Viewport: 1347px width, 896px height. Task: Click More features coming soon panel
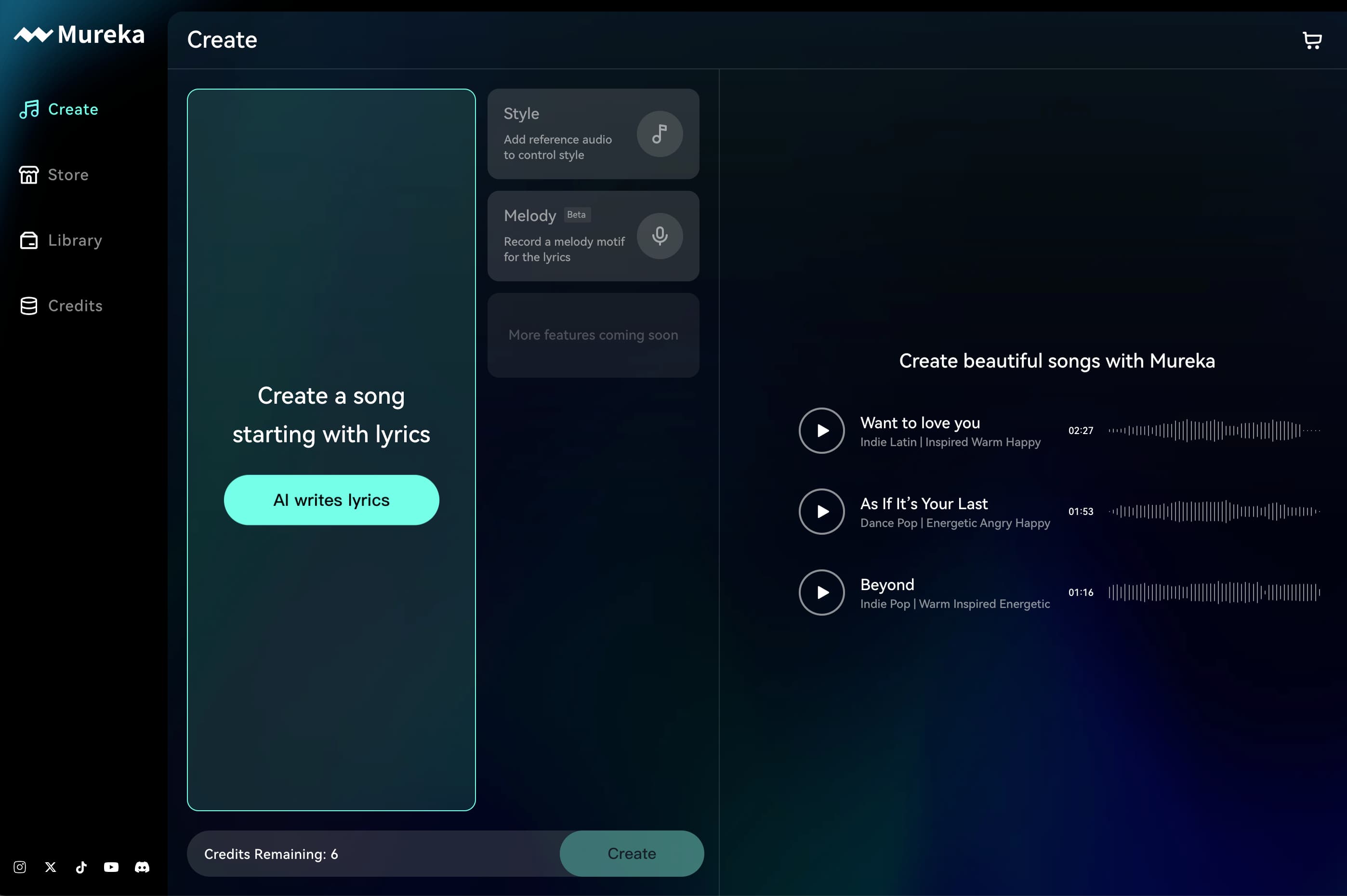tap(593, 335)
